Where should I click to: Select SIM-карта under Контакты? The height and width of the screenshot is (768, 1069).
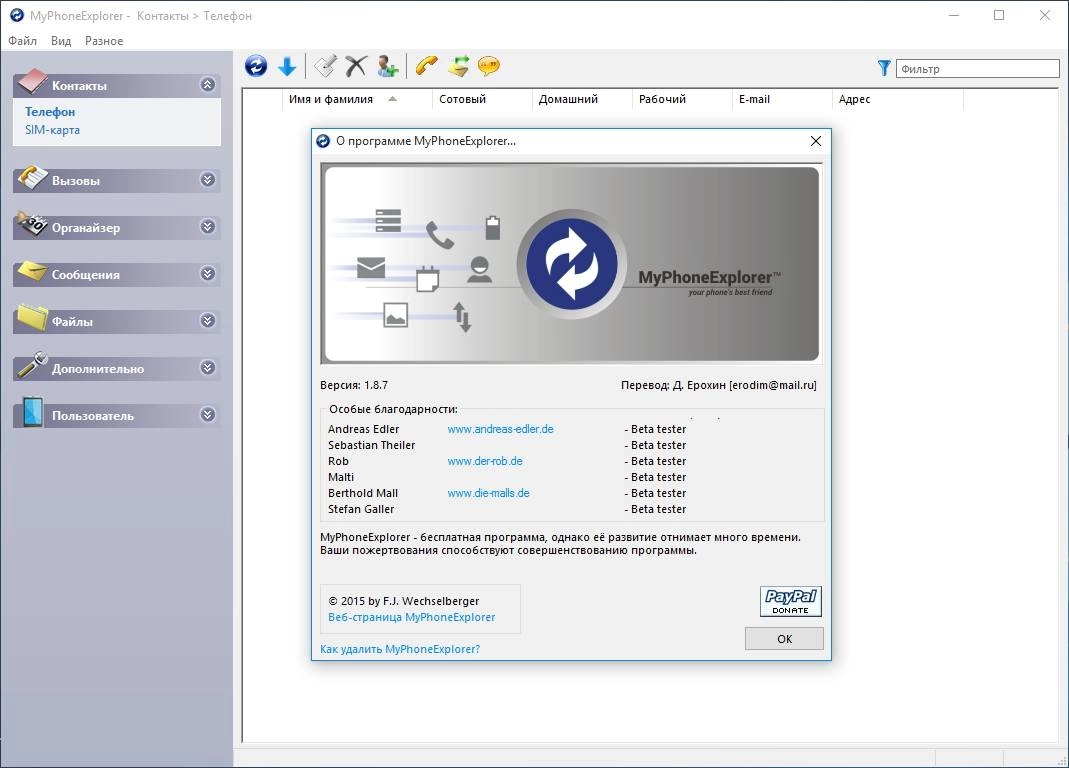52,130
